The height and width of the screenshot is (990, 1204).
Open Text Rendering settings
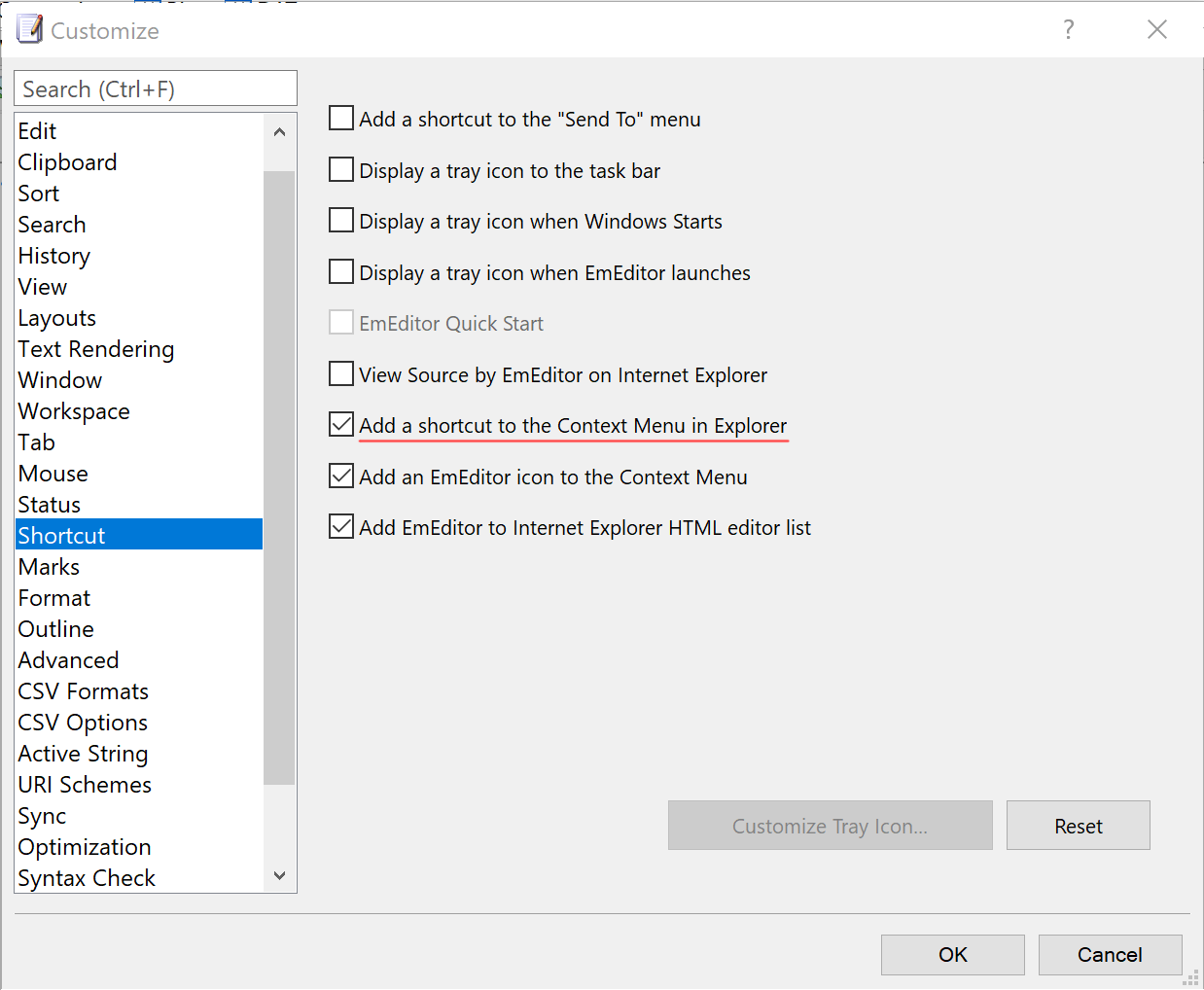(139, 349)
